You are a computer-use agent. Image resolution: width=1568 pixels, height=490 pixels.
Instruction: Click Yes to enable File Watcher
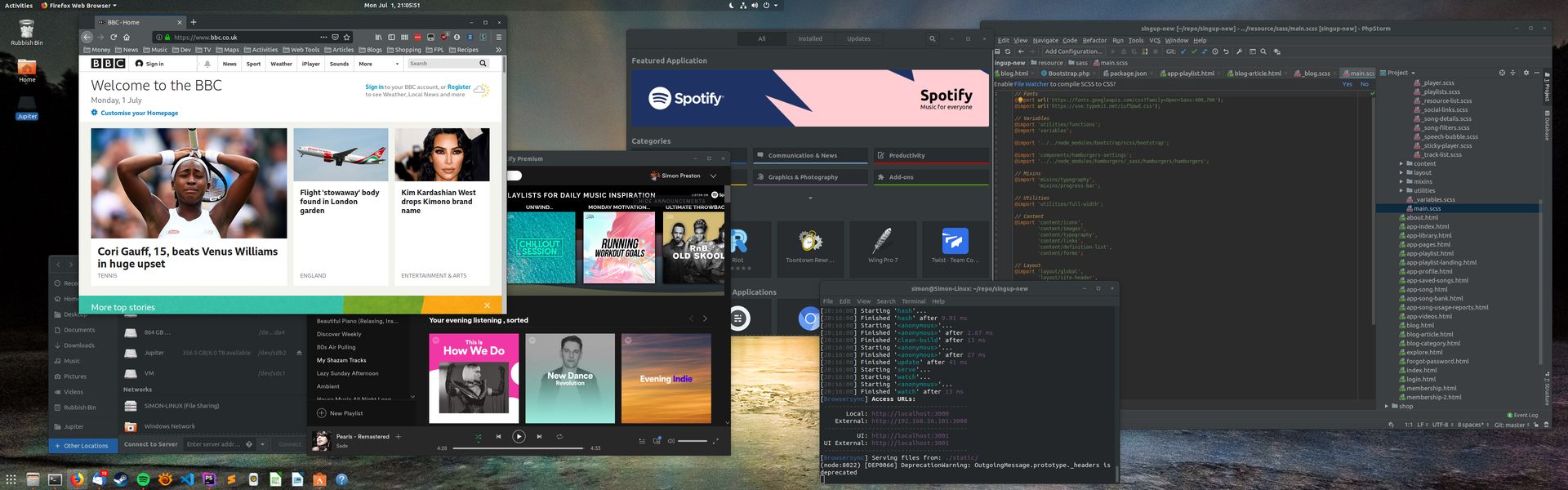1347,84
